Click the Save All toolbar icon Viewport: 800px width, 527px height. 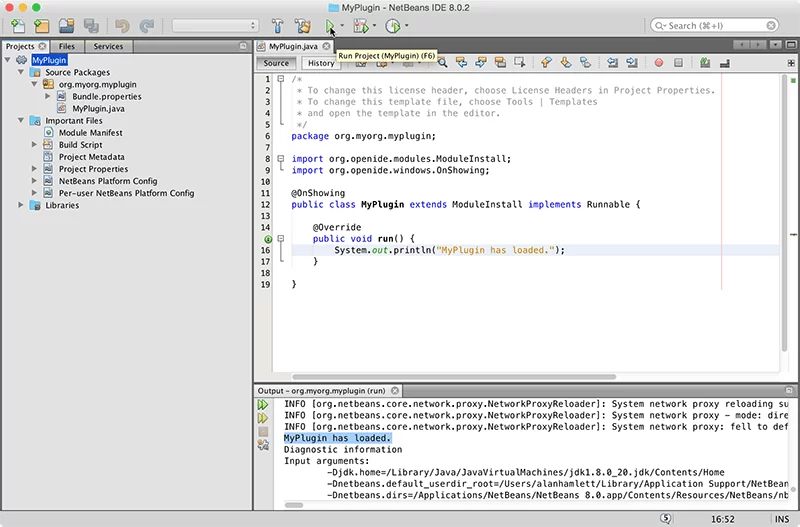pyautogui.click(x=91, y=26)
